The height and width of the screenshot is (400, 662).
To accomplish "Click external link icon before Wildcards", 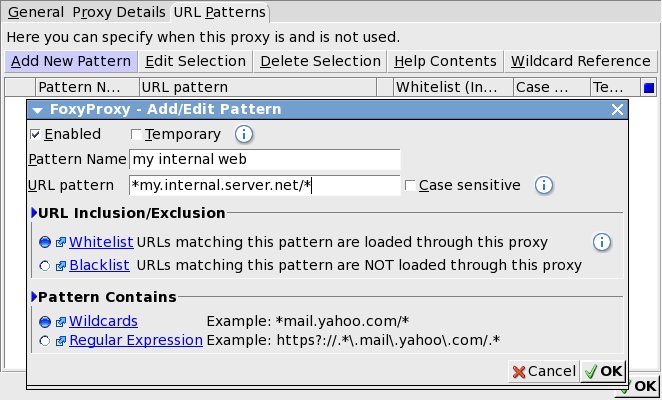I will tap(61, 322).
